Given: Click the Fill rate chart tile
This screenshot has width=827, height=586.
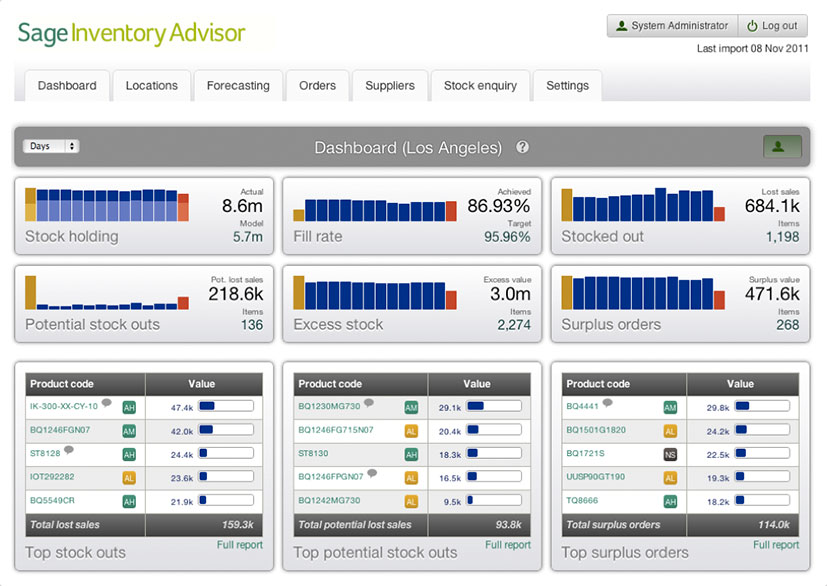Looking at the screenshot, I should 412,216.
